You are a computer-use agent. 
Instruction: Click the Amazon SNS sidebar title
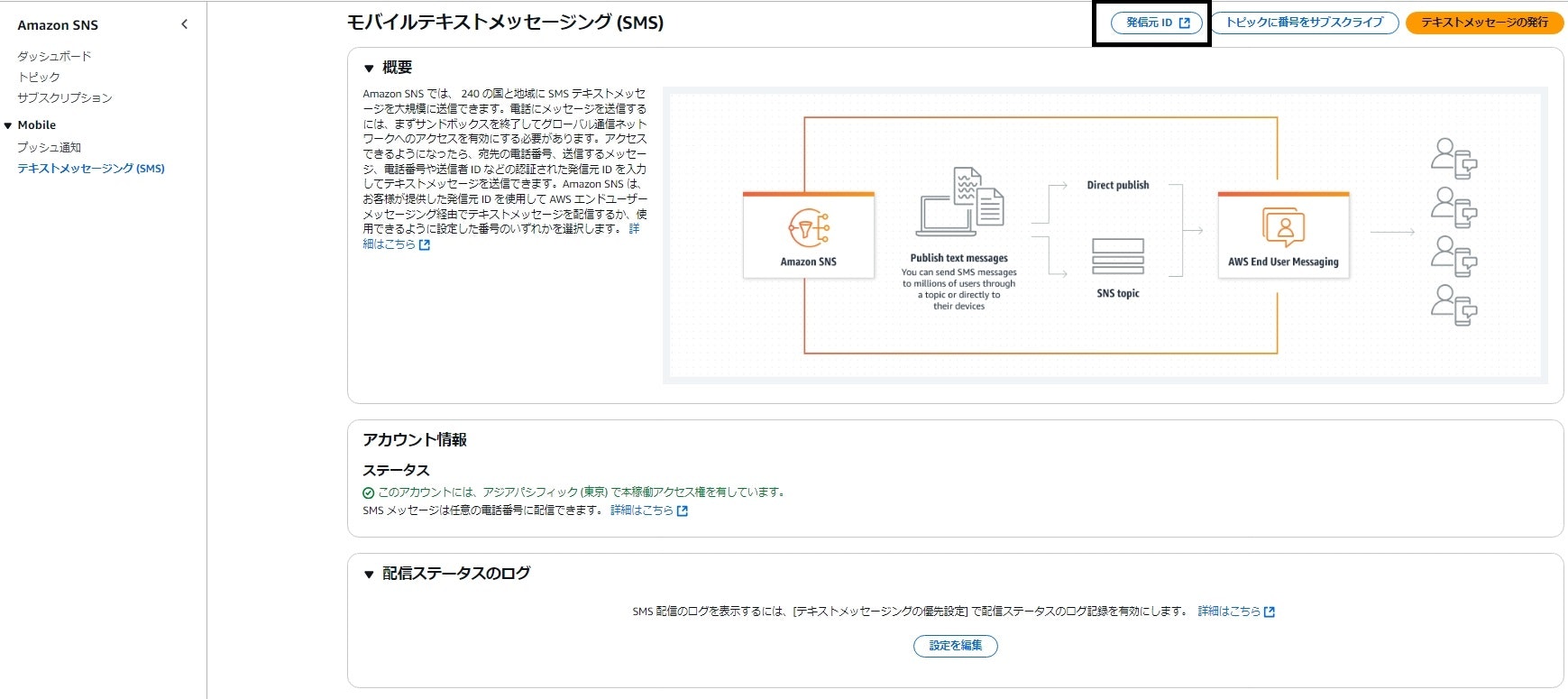point(58,25)
